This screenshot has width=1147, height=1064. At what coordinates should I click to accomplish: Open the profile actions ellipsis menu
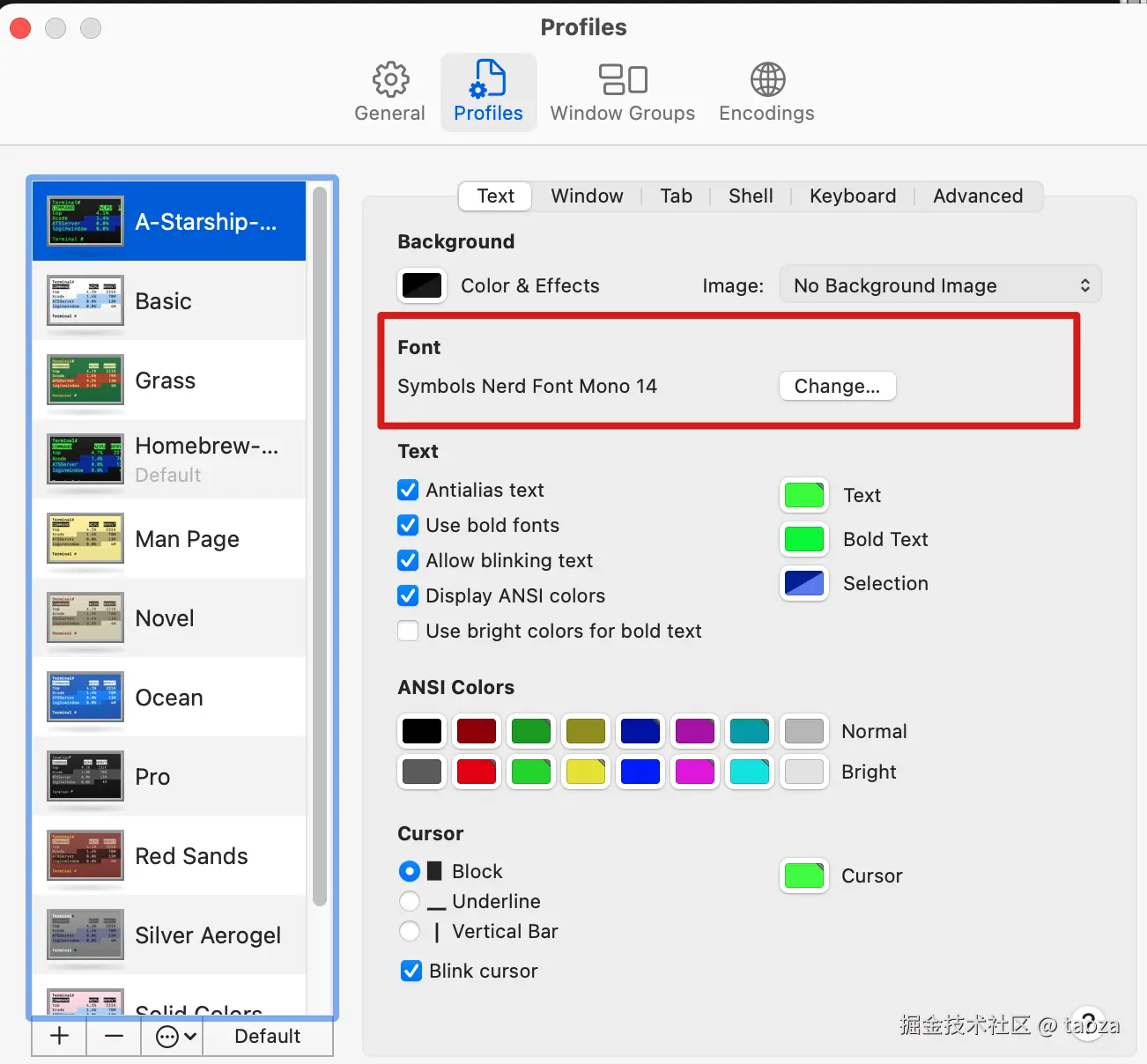coord(174,1036)
